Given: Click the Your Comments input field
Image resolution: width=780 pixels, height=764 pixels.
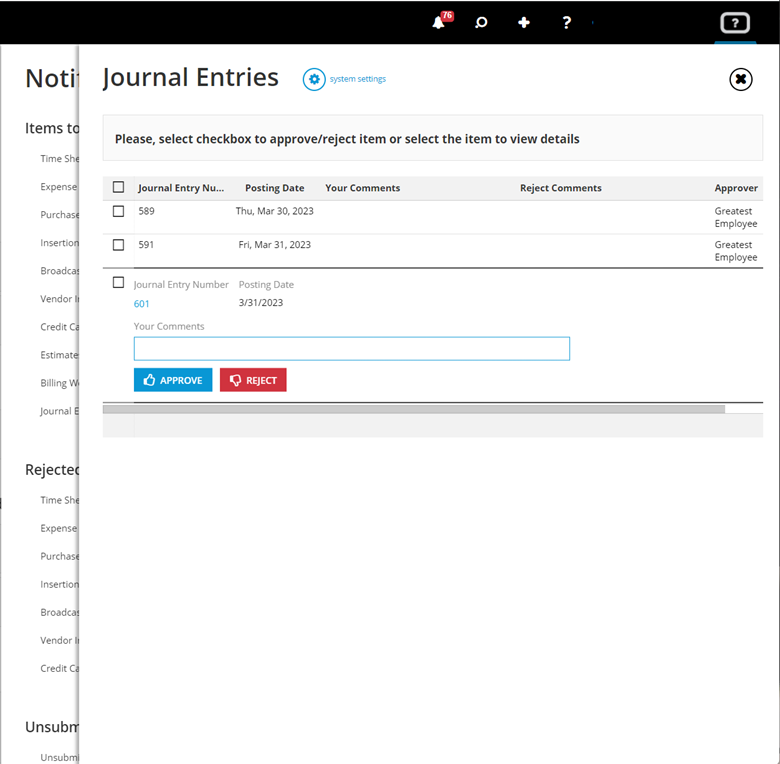Looking at the screenshot, I should tap(352, 349).
